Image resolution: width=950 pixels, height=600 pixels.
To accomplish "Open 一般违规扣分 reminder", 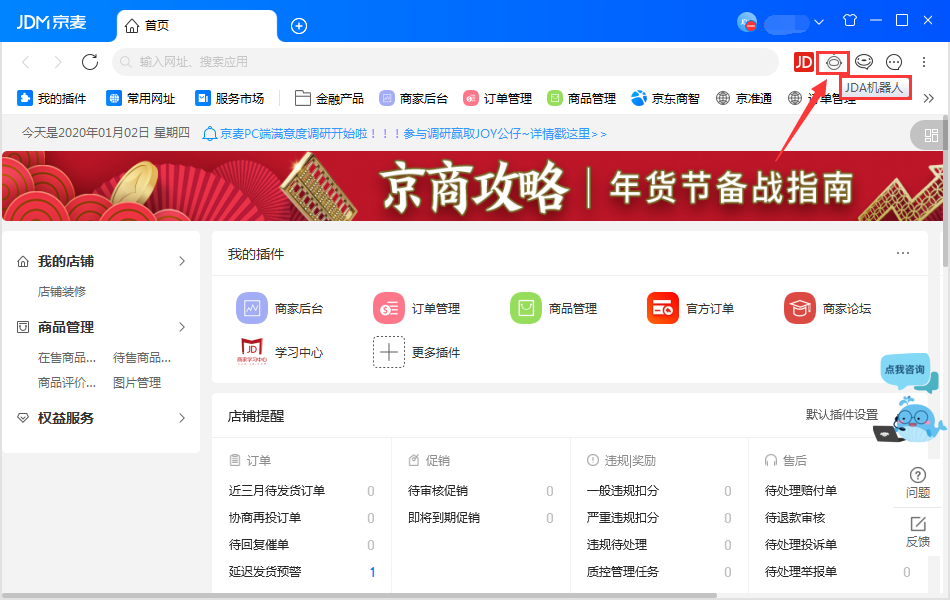I will click(623, 491).
